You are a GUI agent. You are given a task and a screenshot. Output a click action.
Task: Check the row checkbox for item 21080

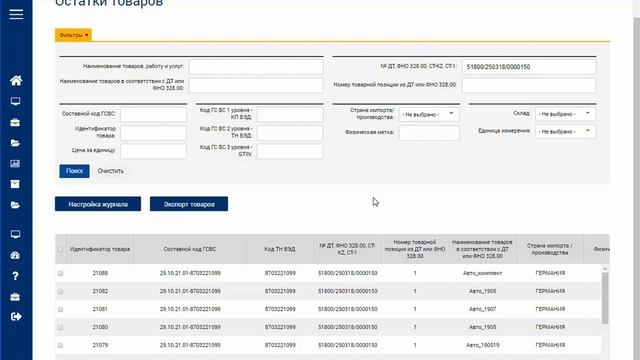pos(60,327)
